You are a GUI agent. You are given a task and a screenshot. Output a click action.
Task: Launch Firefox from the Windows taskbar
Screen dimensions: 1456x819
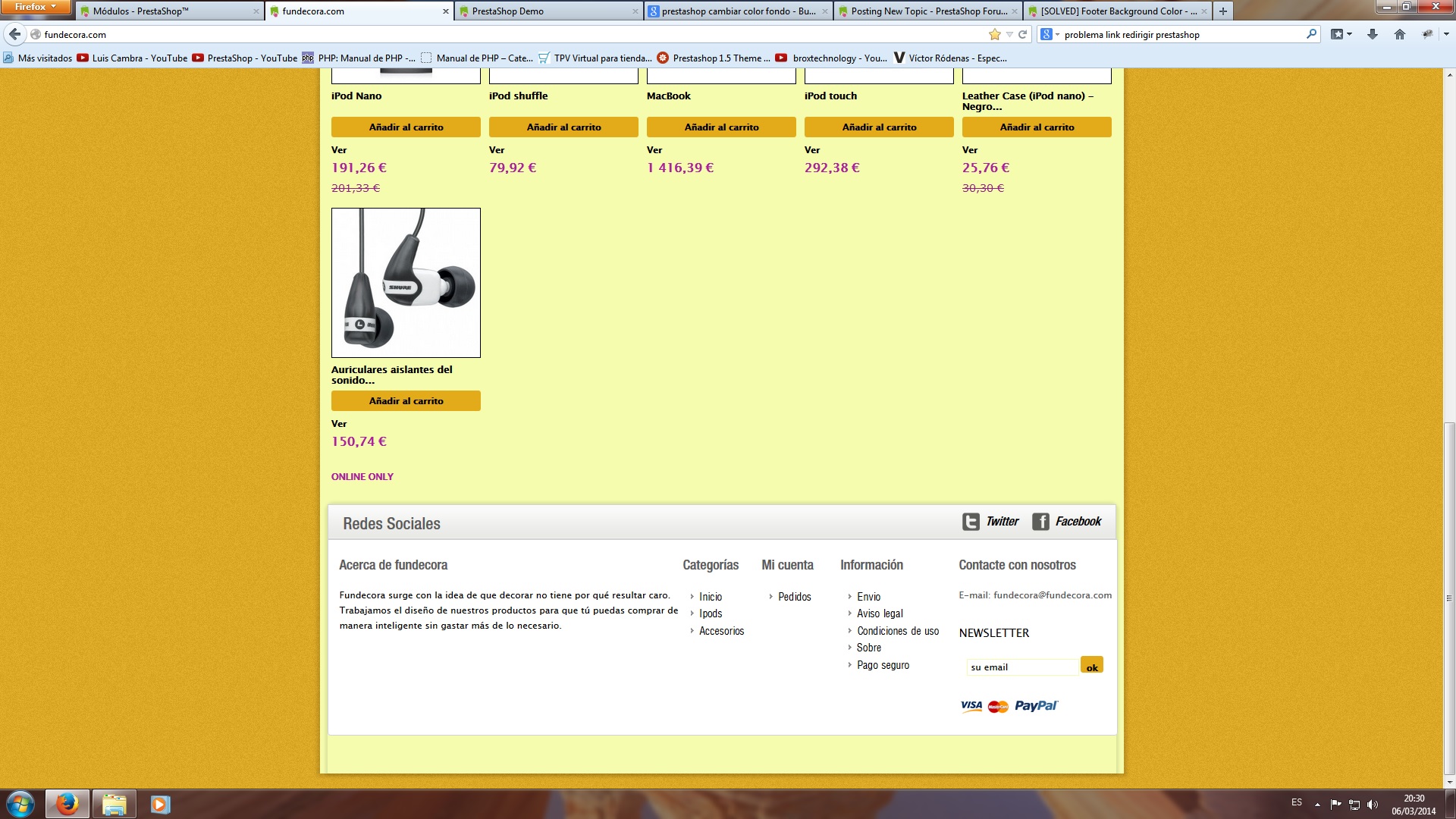[x=67, y=804]
